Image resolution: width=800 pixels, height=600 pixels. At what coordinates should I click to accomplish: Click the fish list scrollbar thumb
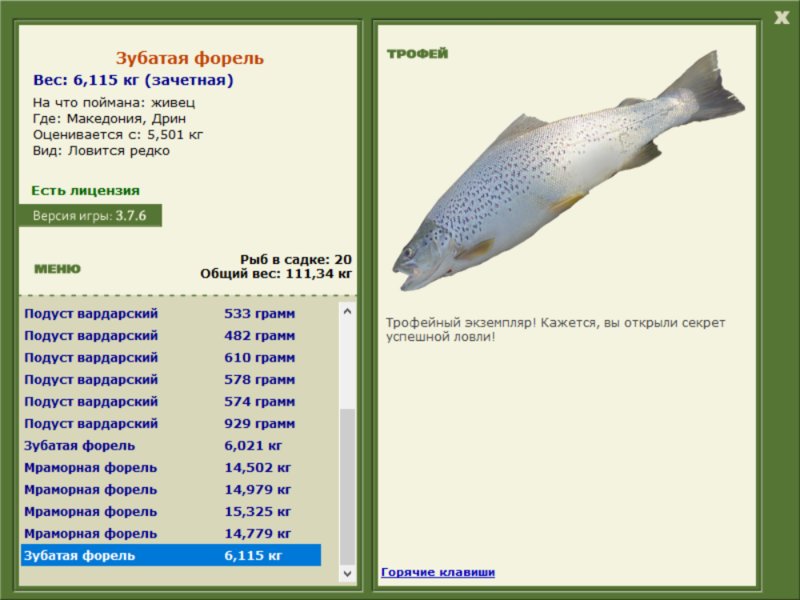(x=347, y=486)
